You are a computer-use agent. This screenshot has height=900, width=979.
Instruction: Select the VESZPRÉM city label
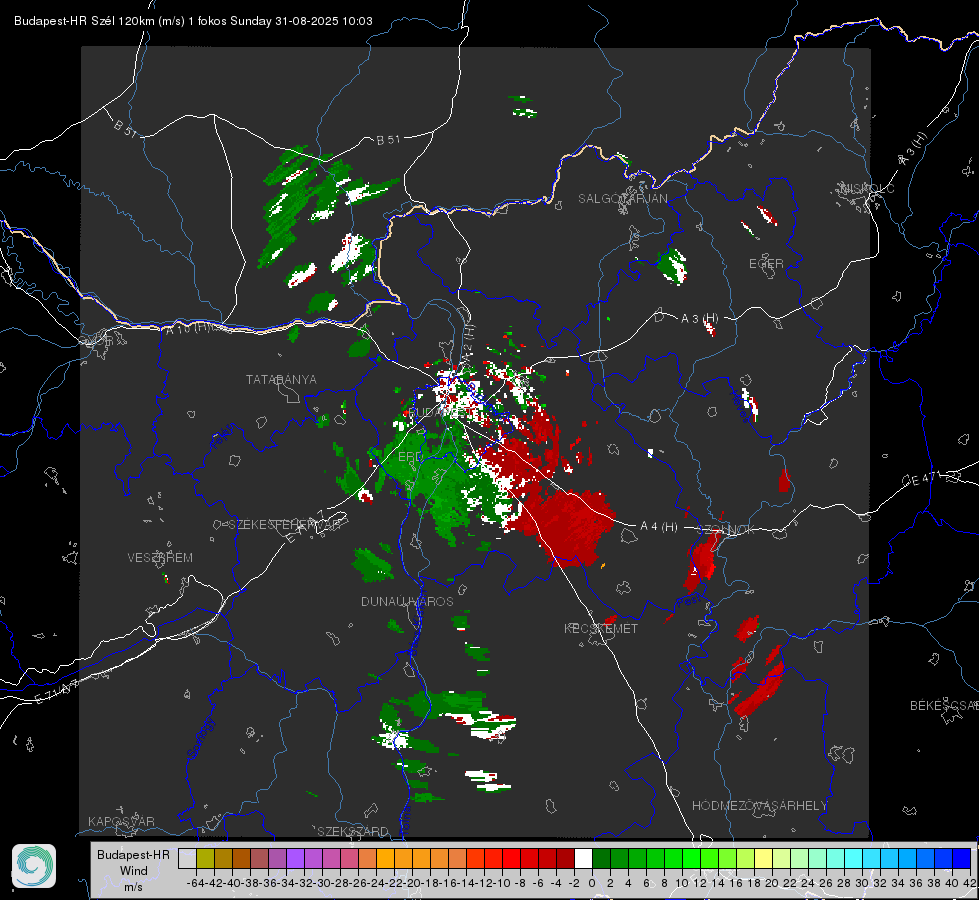tap(160, 557)
